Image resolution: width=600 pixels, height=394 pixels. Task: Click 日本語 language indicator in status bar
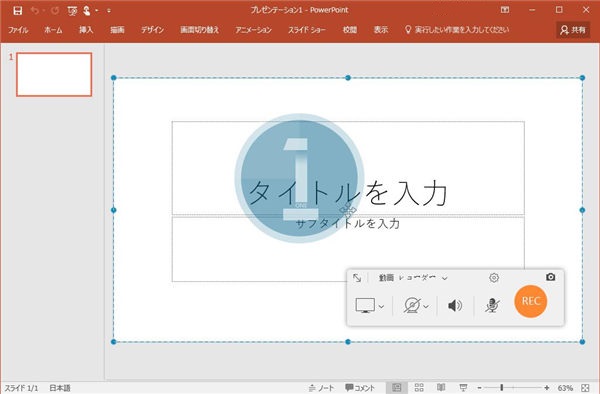click(x=60, y=388)
